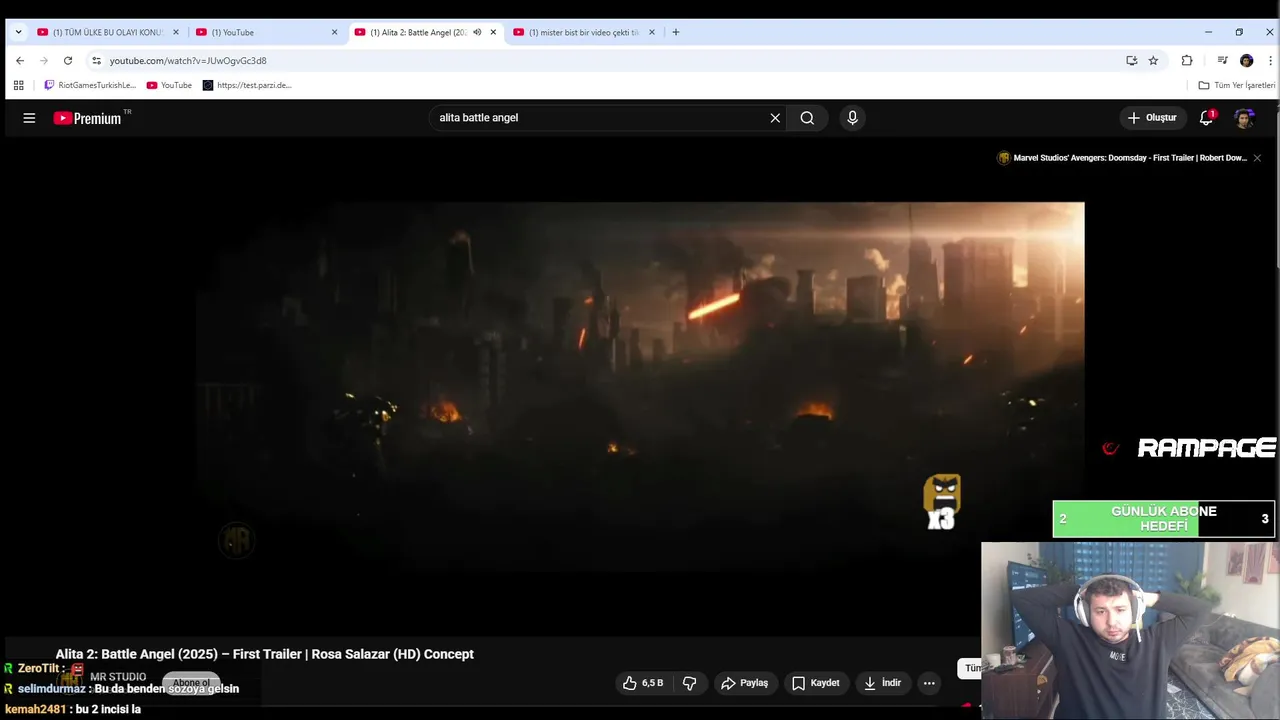Open the YouTube hamburger guide menu
Screen dimensions: 1280x720
(29, 118)
